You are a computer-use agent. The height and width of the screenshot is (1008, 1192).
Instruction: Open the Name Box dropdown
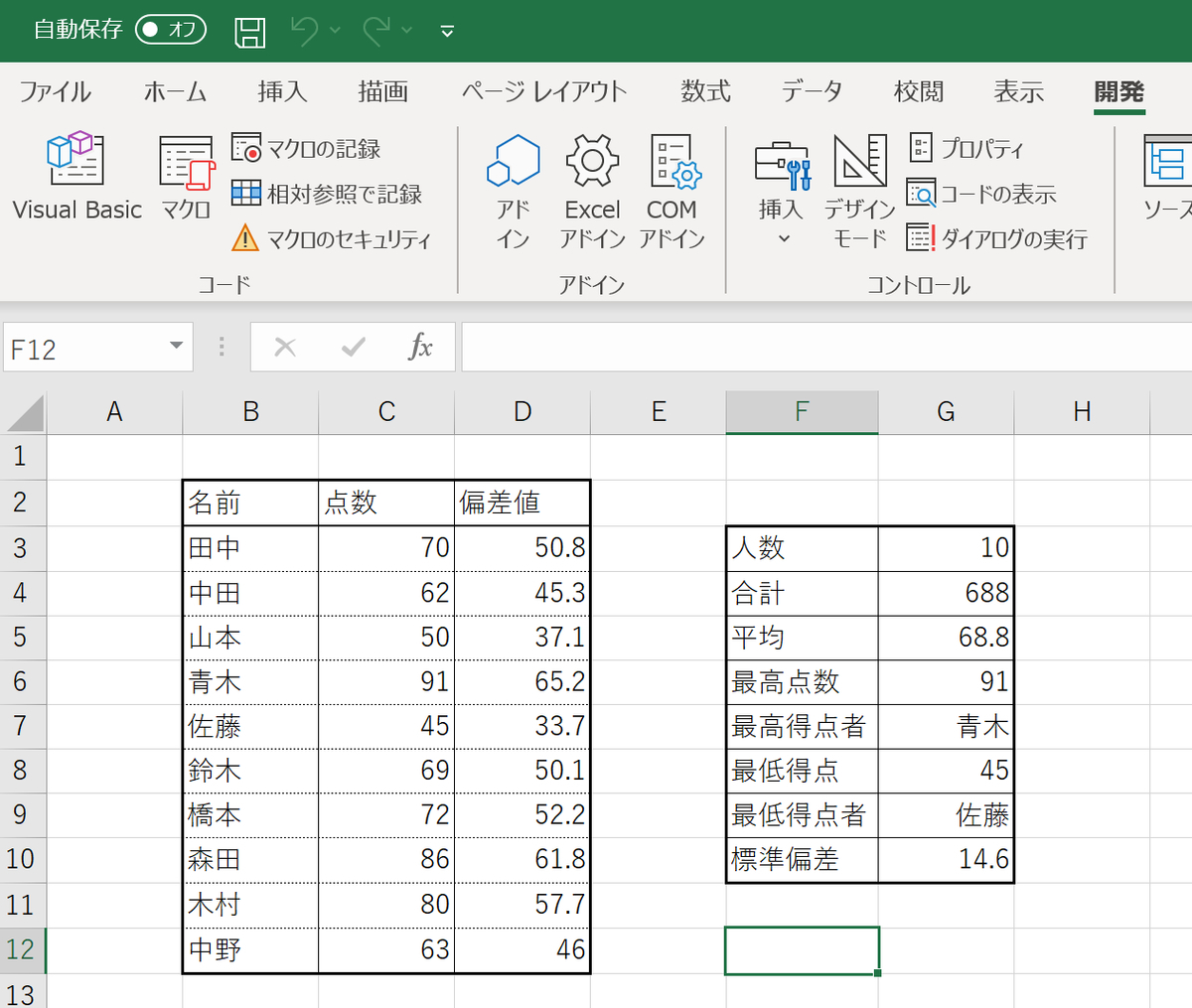click(177, 347)
